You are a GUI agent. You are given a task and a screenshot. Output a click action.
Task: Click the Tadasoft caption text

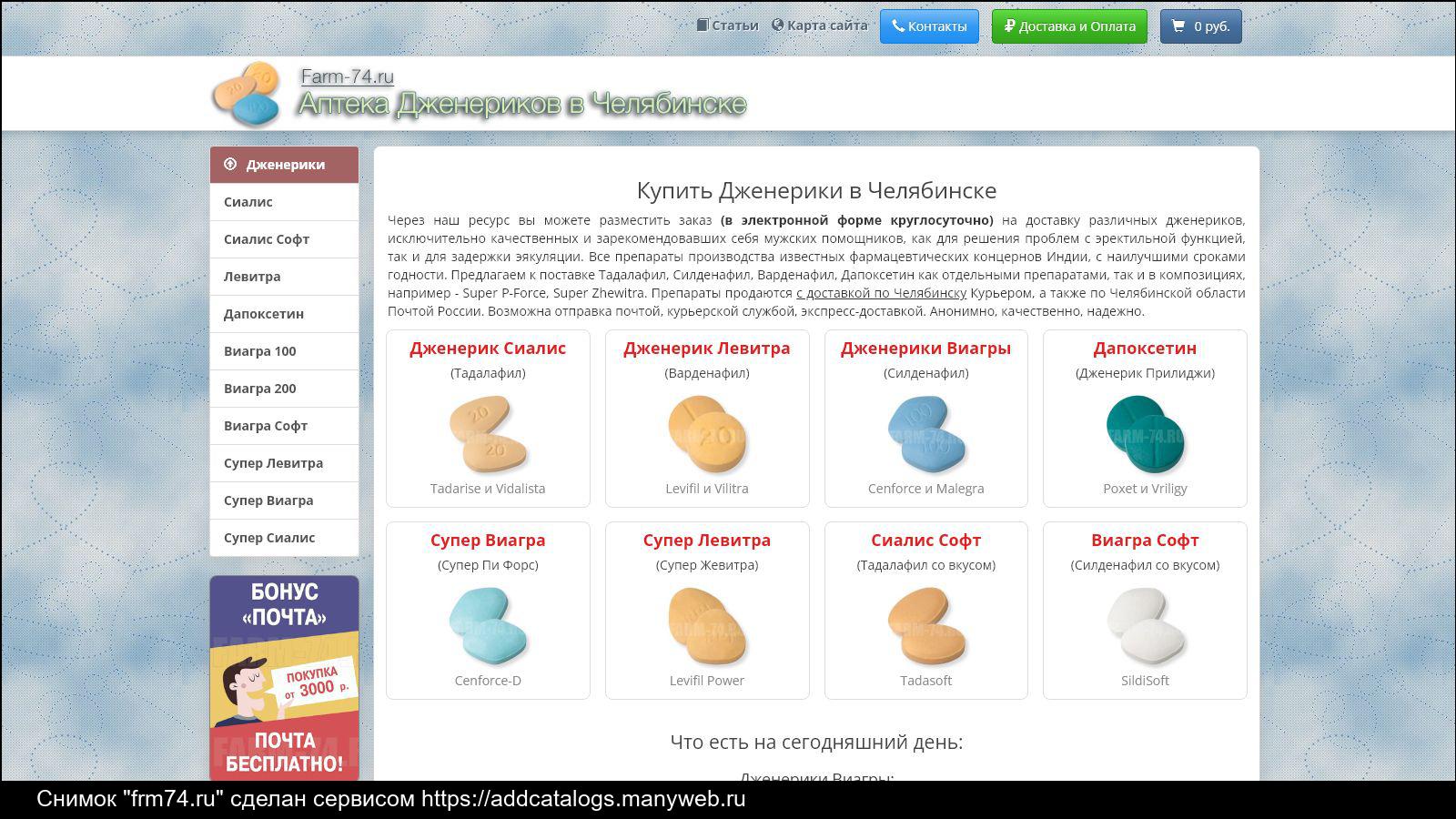[925, 681]
